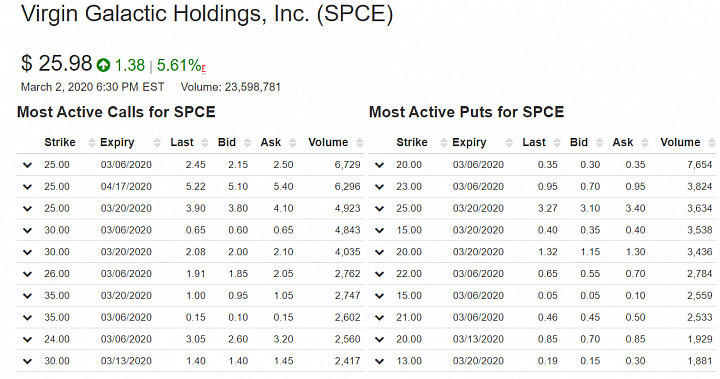Expand the 13.00 put expiring 03/20/2020
The image size is (720, 379).
(x=379, y=362)
